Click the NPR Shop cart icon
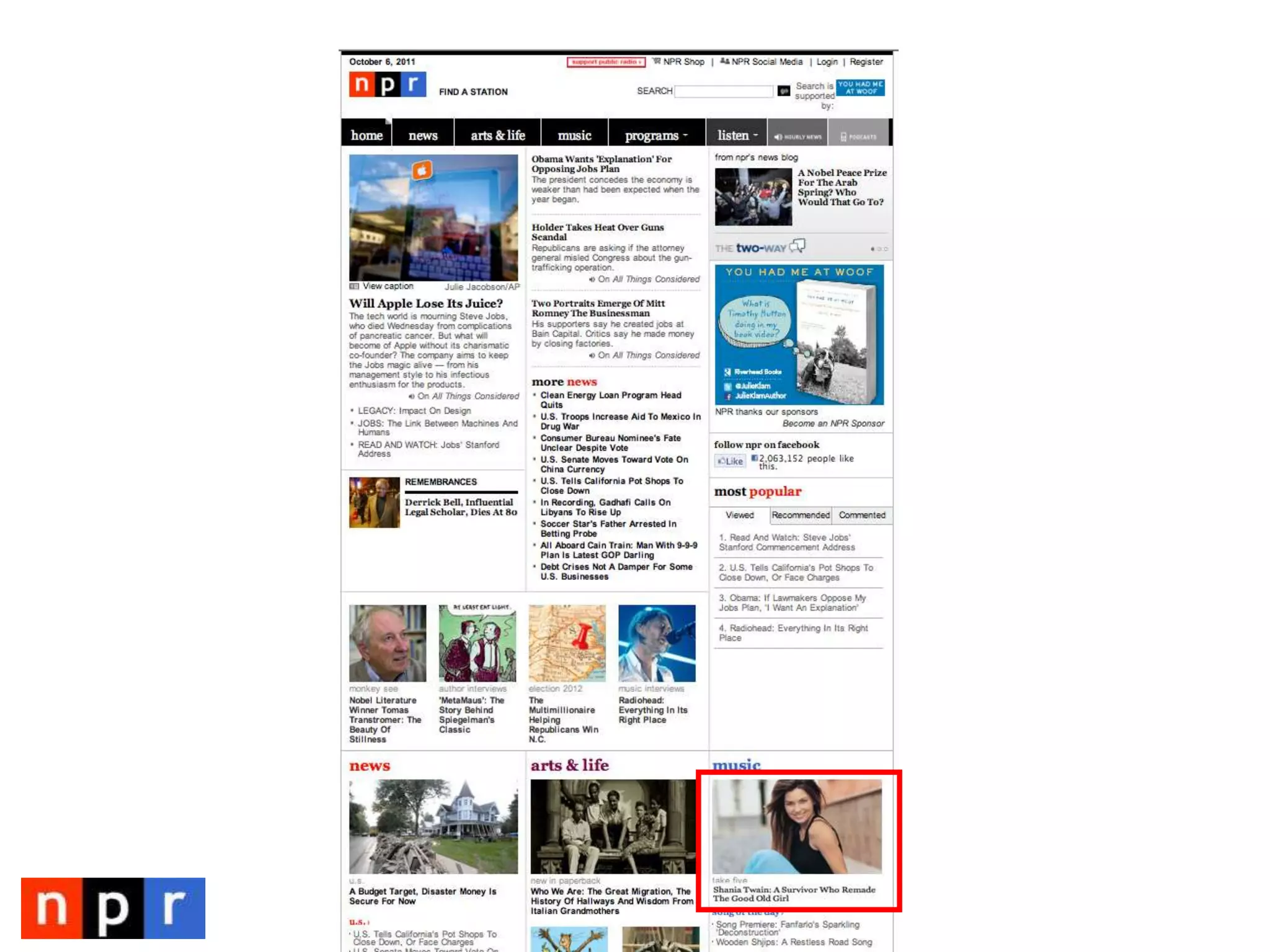 click(656, 61)
